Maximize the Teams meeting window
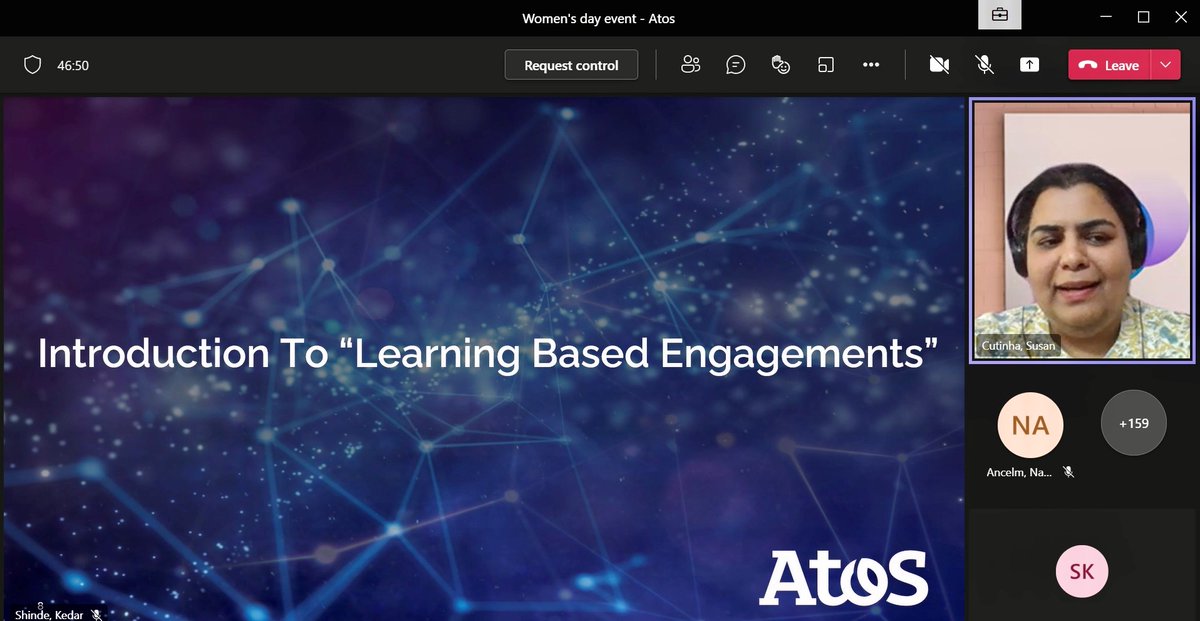This screenshot has height=621, width=1200. coord(1144,17)
